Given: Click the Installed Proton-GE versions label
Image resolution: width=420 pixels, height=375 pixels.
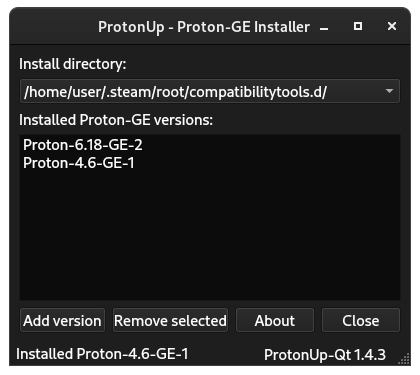Looking at the screenshot, I should [x=116, y=120].
